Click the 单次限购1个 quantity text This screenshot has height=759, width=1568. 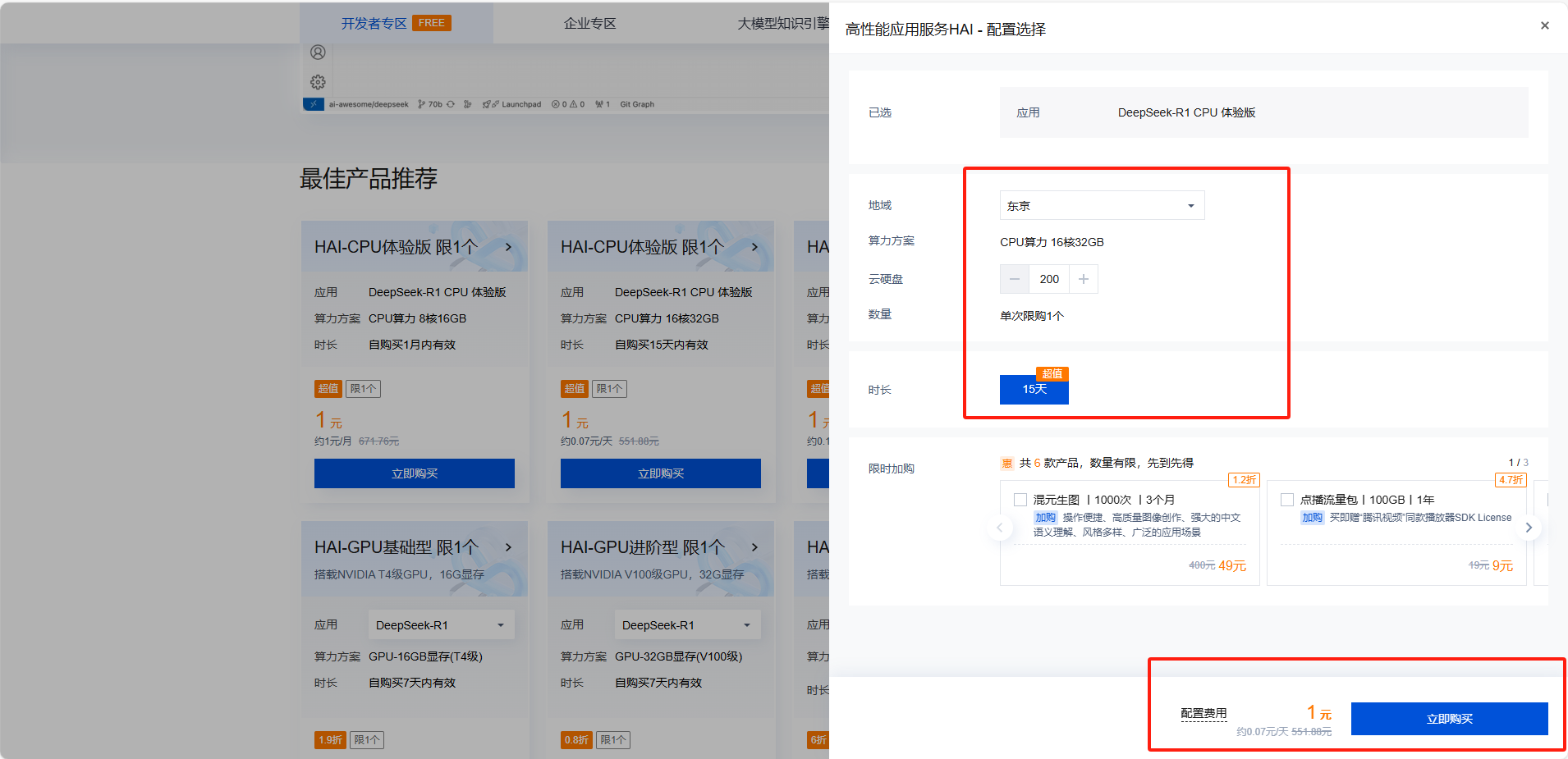tap(1032, 316)
